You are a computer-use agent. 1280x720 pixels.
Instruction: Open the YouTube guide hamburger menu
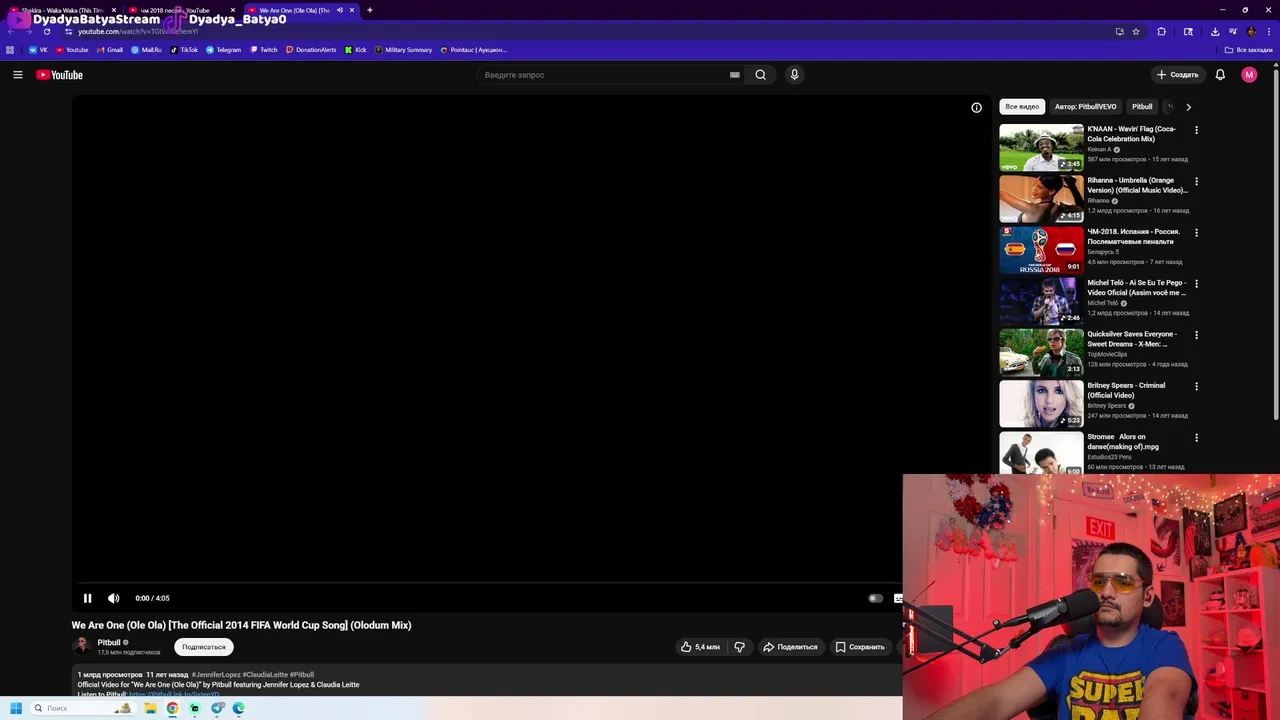tap(17, 75)
